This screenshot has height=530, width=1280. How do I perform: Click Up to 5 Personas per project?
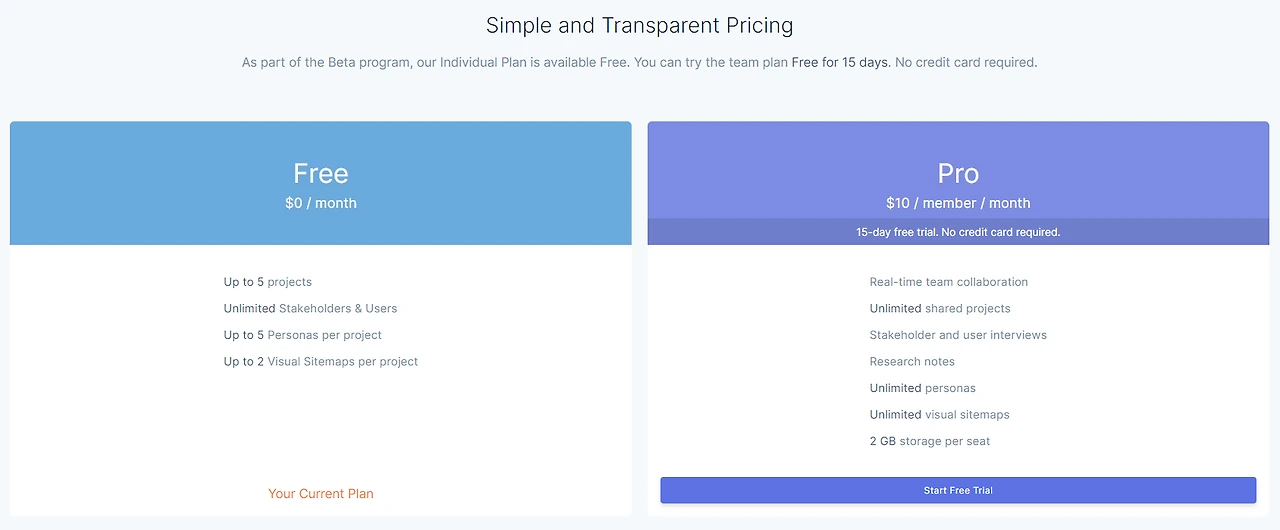[x=303, y=335]
